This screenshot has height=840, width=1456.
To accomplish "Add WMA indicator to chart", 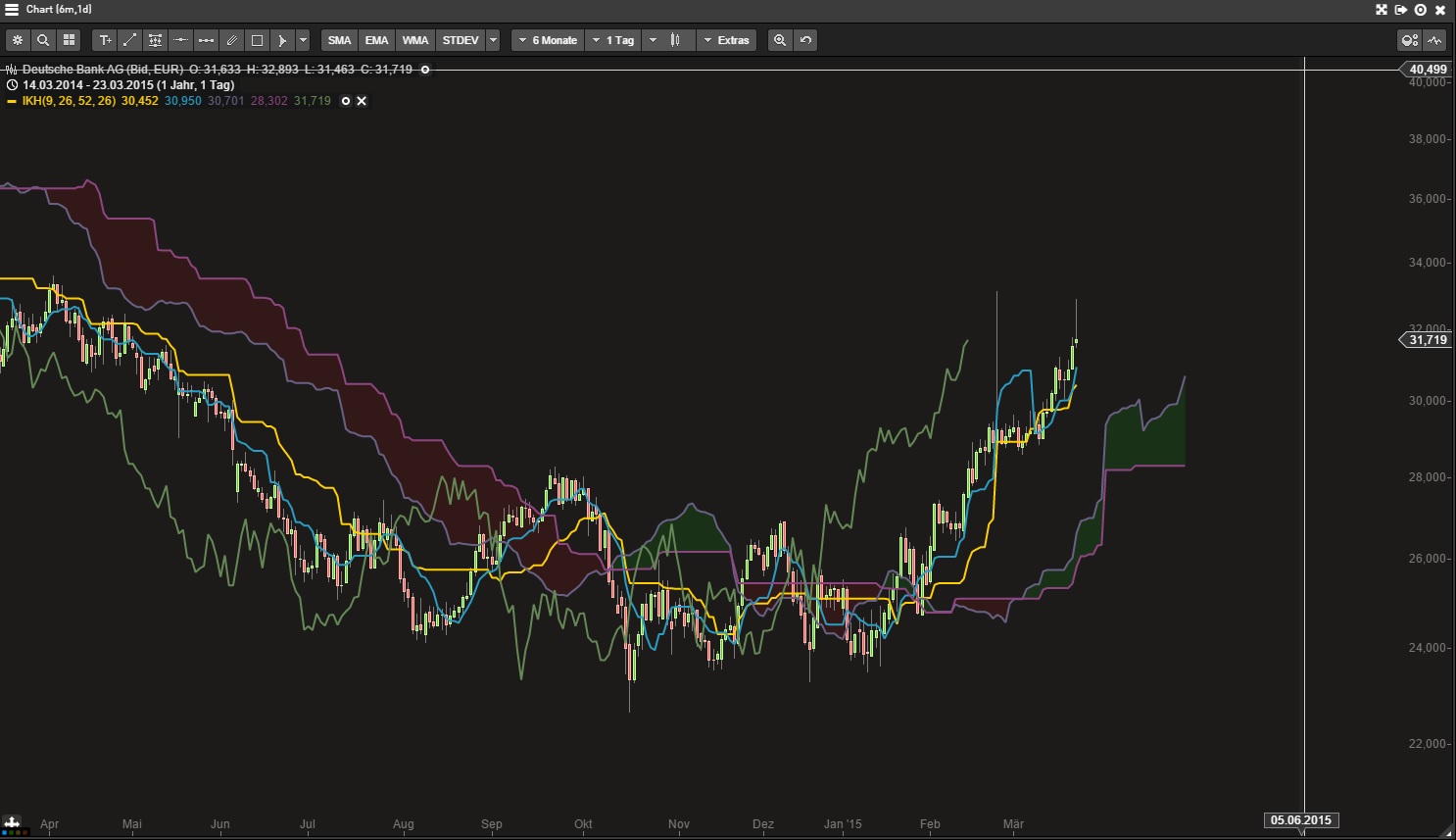I will click(x=415, y=40).
